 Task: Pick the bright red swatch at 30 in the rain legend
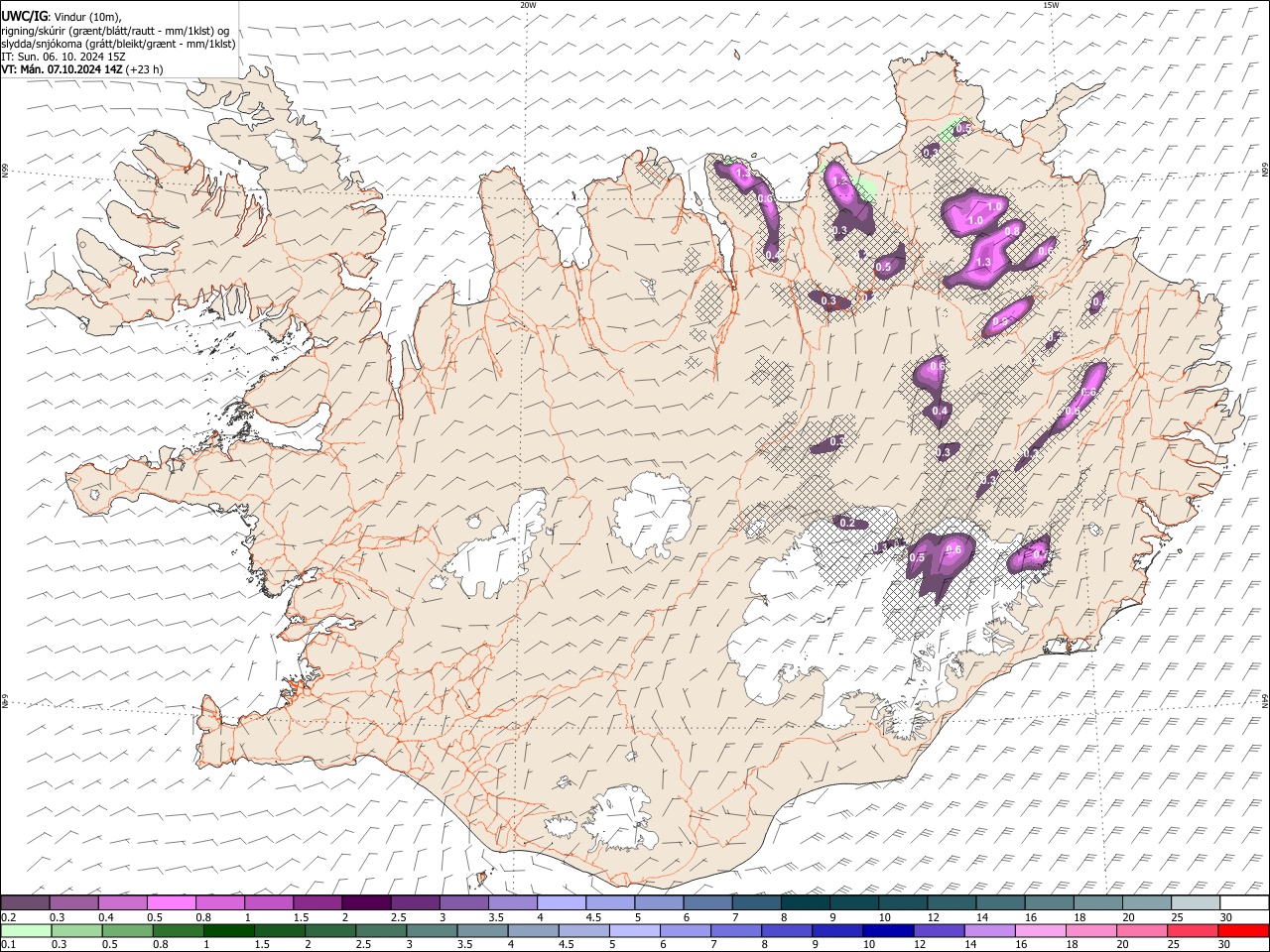click(1243, 930)
